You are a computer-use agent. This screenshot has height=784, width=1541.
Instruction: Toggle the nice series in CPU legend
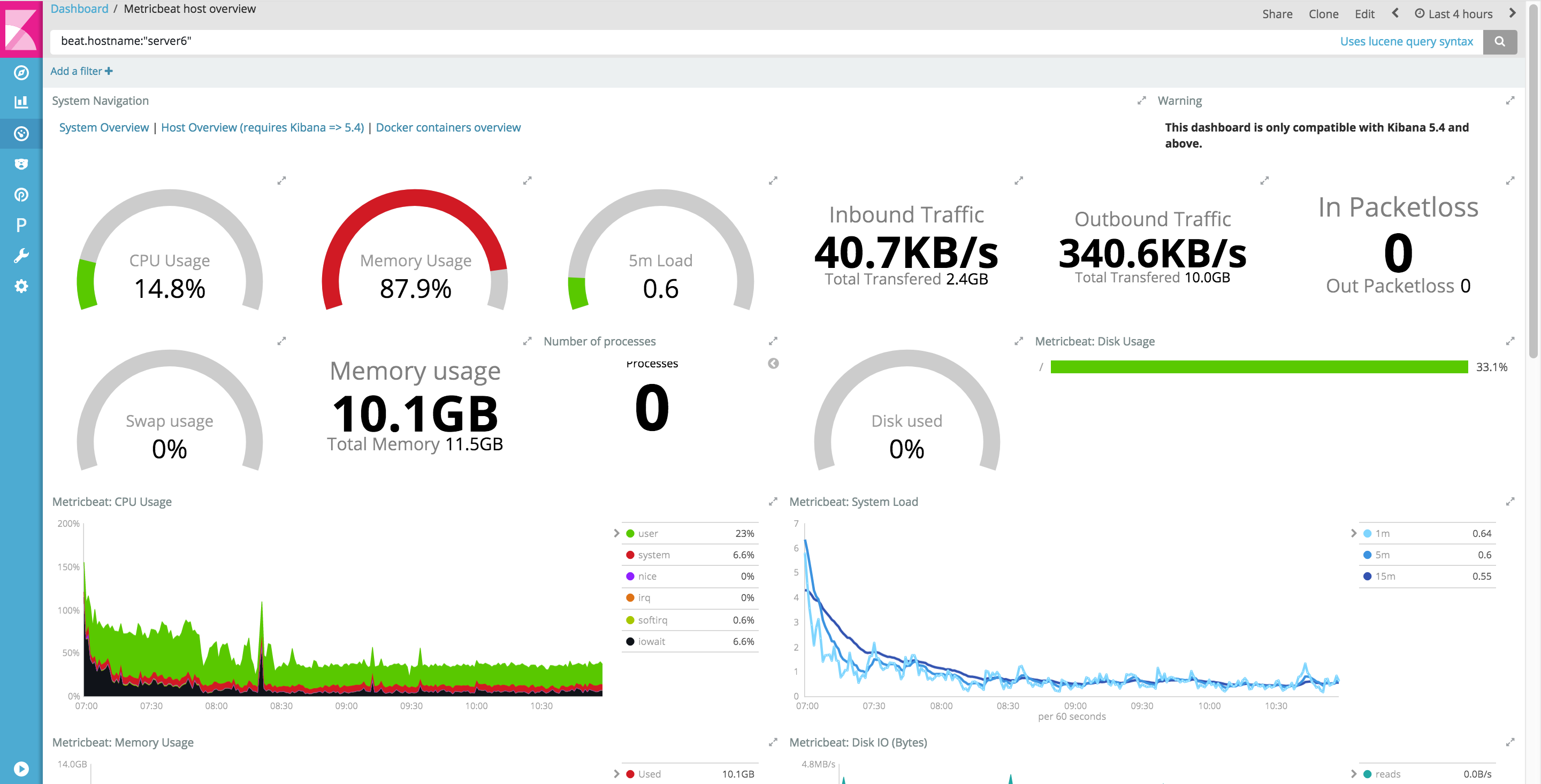pos(690,577)
